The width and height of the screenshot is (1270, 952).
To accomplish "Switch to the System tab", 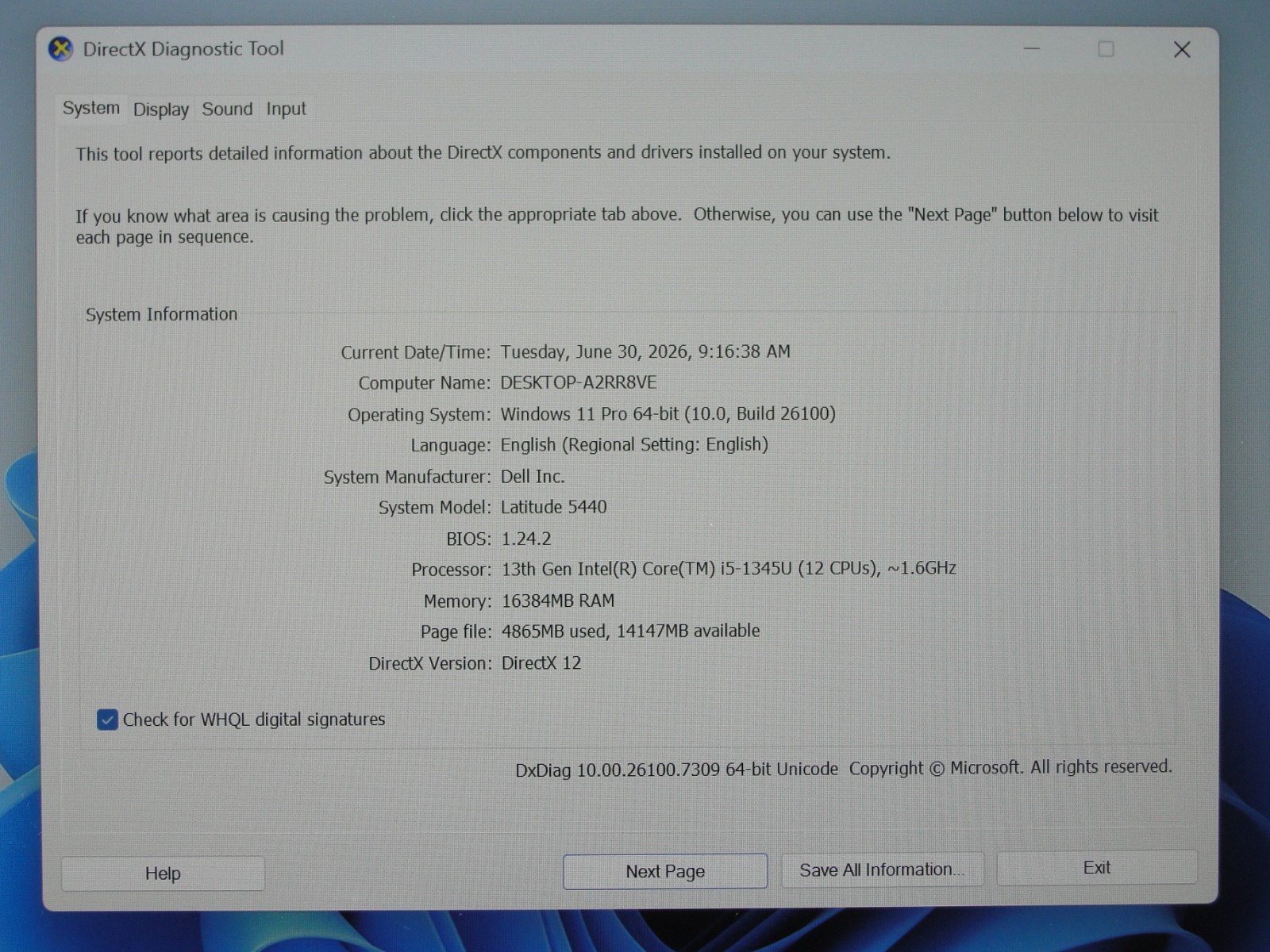I will [91, 108].
